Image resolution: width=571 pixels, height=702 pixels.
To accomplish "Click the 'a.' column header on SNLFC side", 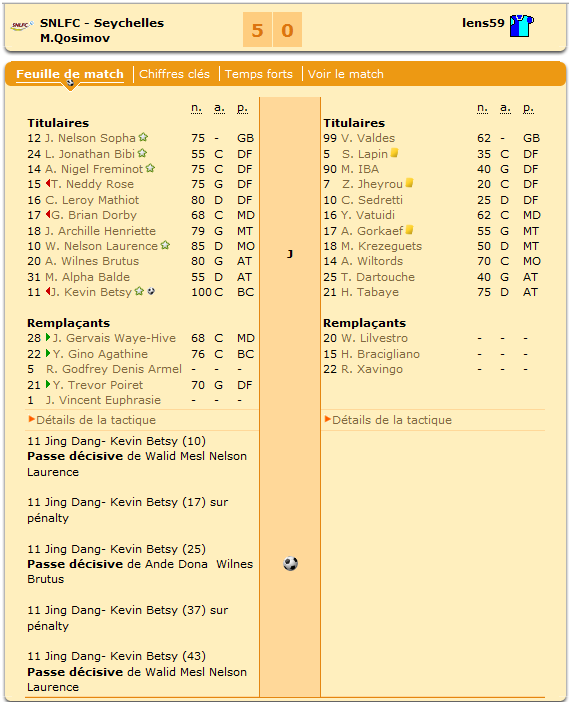I will click(219, 108).
